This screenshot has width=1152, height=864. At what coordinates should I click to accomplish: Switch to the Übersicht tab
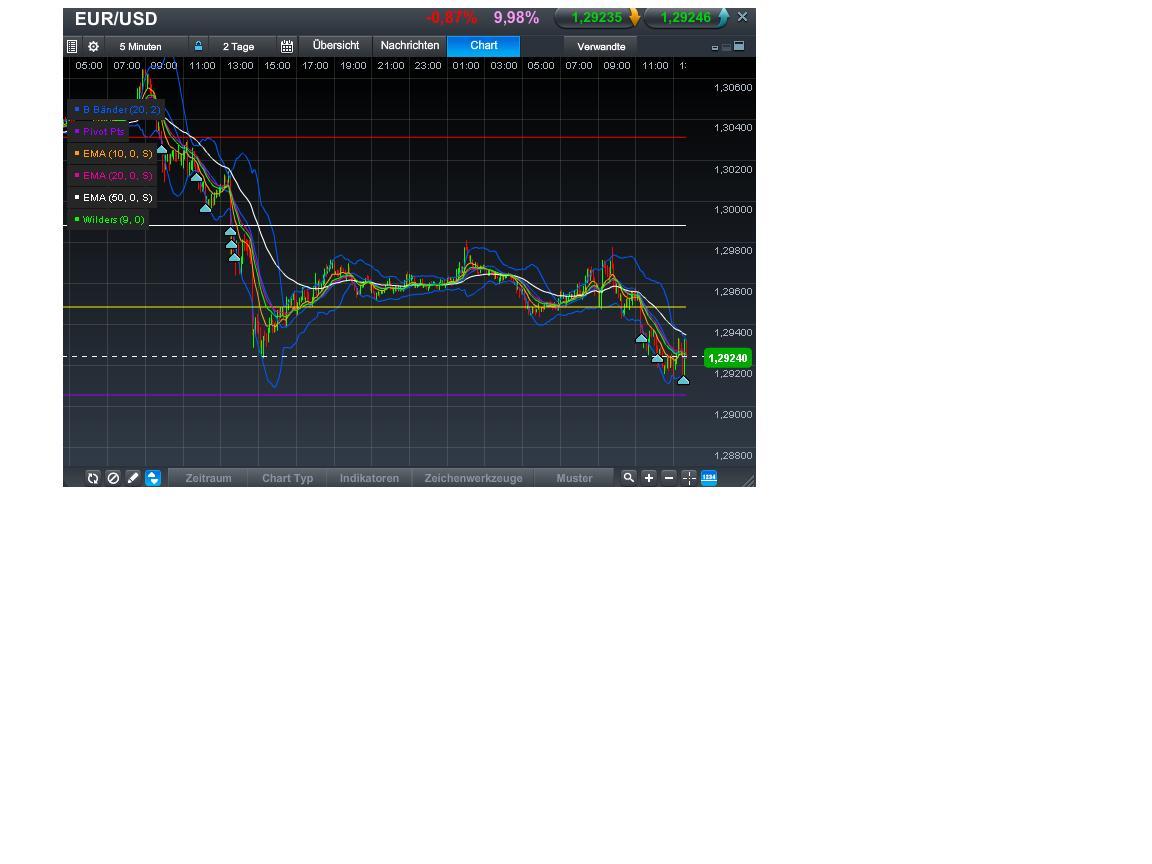click(336, 46)
